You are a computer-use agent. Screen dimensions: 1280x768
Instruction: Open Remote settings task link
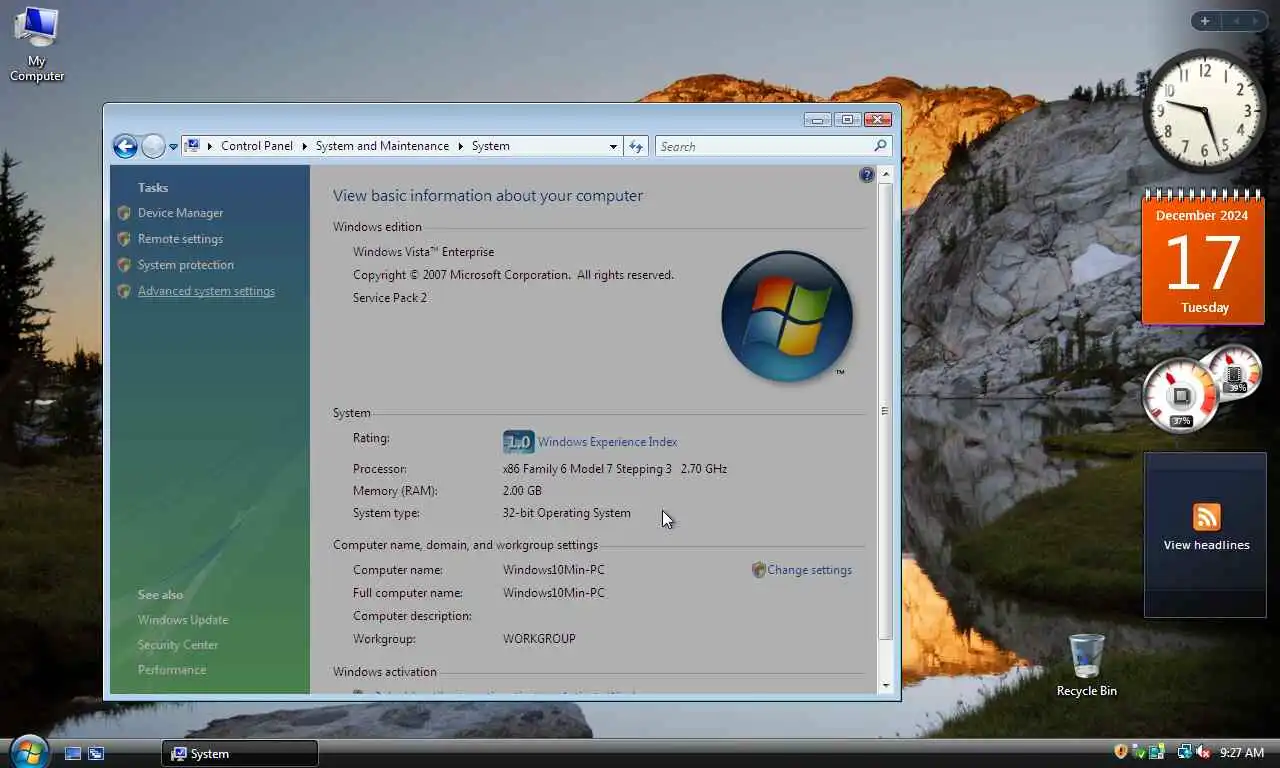click(180, 239)
